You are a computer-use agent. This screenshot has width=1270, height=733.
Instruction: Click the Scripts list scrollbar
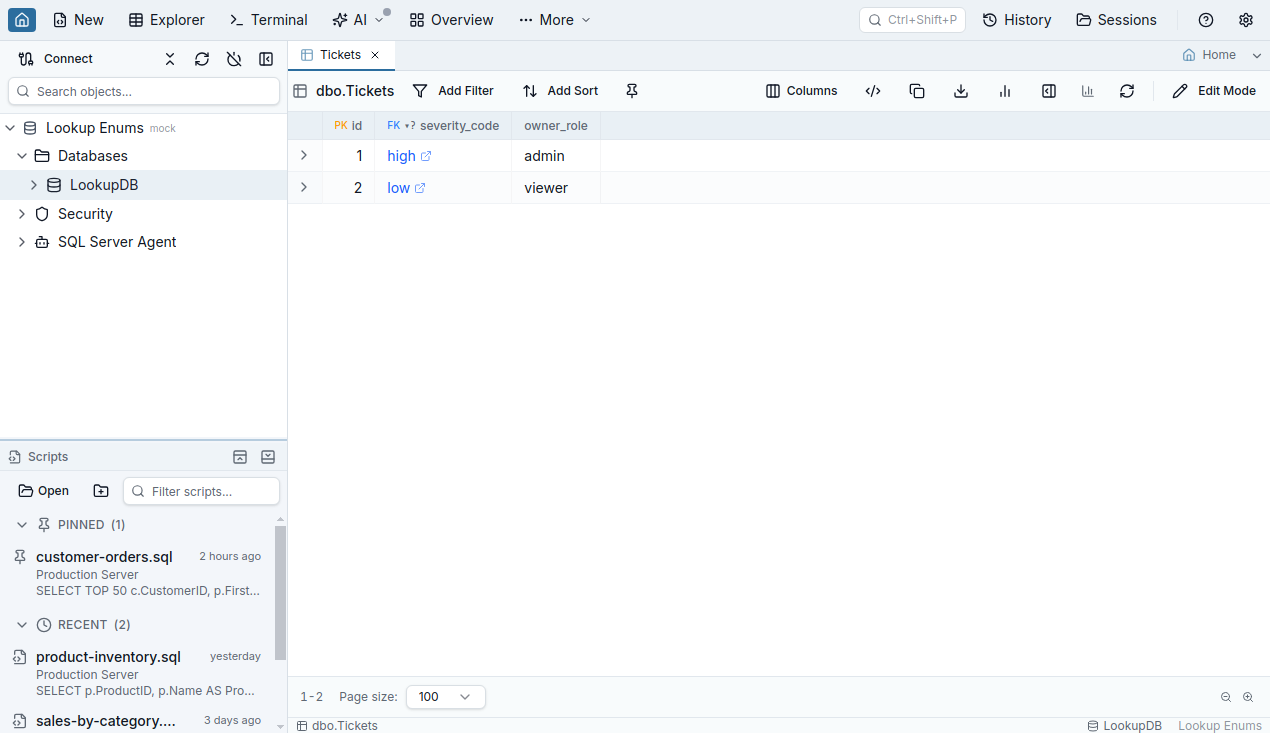click(280, 592)
